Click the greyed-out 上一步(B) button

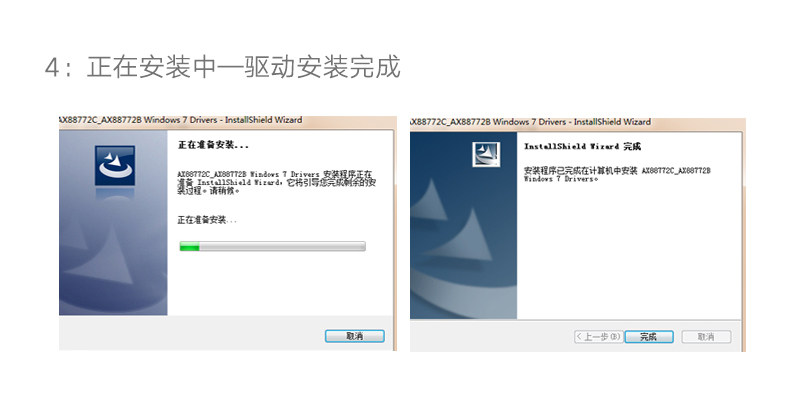point(599,336)
